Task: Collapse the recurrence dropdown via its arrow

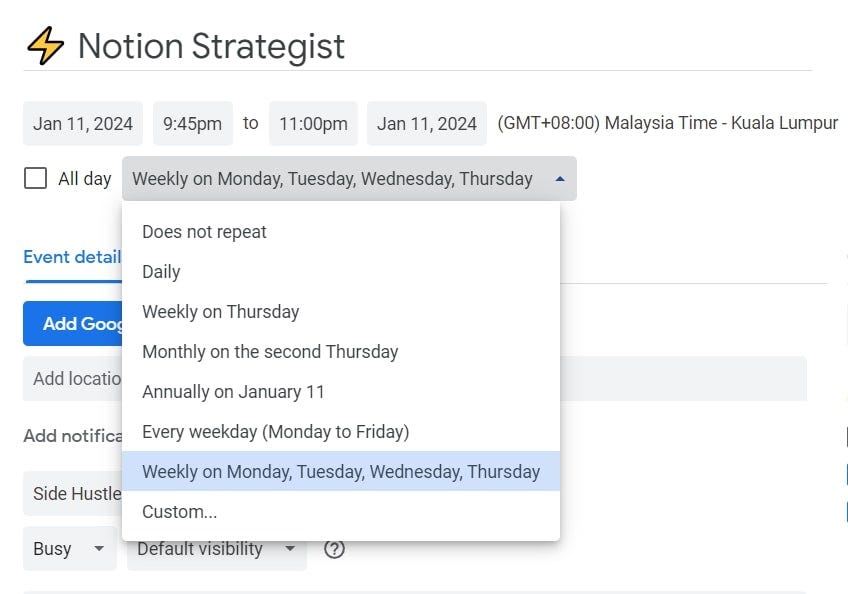Action: tap(558, 178)
